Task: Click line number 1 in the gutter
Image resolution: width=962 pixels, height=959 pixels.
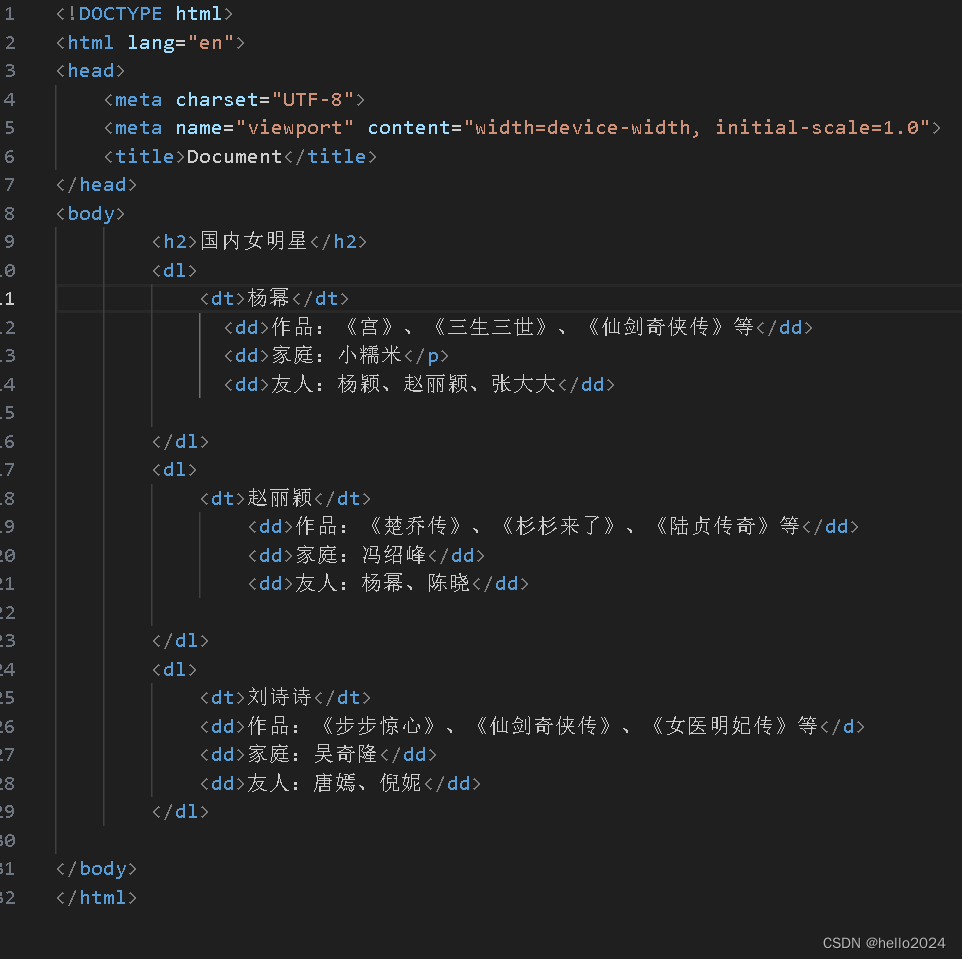Action: pos(9,13)
